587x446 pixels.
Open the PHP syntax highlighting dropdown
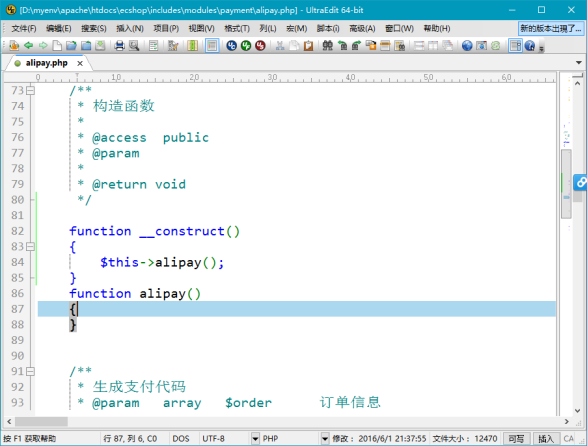point(325,438)
